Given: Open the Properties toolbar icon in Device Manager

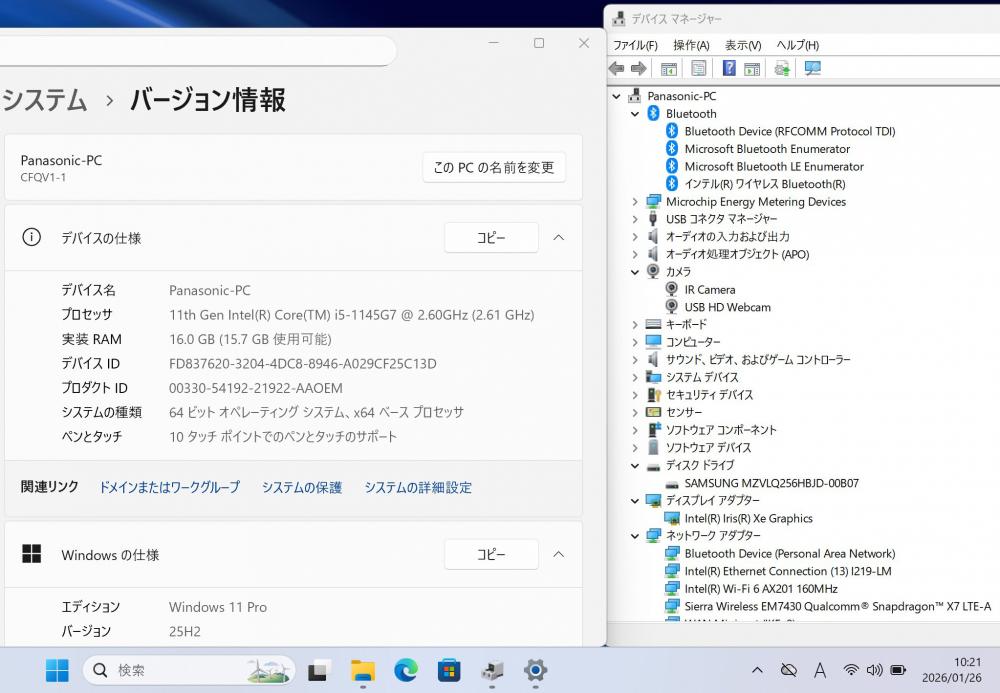Looking at the screenshot, I should click(x=699, y=69).
